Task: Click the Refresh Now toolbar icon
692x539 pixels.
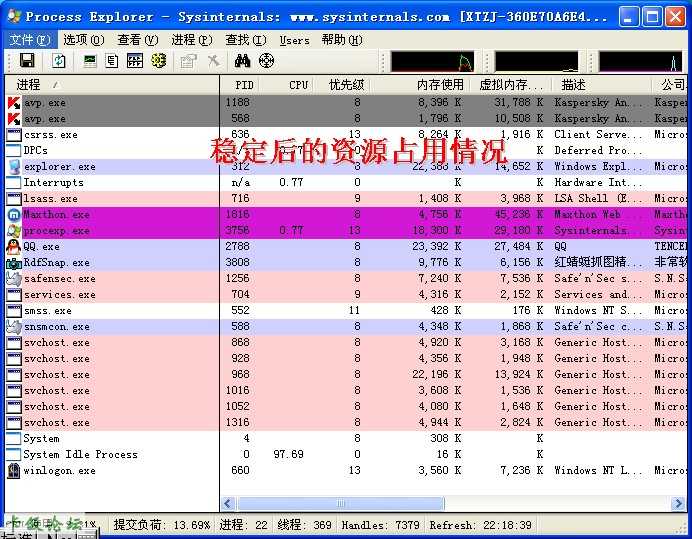Action: click(x=58, y=60)
